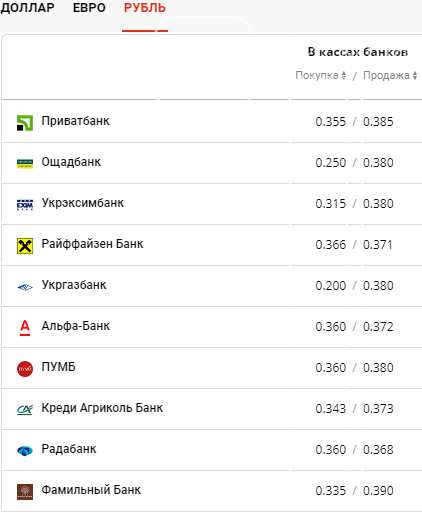
Task: Click the Альфа-Банк red A logo
Action: (25, 328)
